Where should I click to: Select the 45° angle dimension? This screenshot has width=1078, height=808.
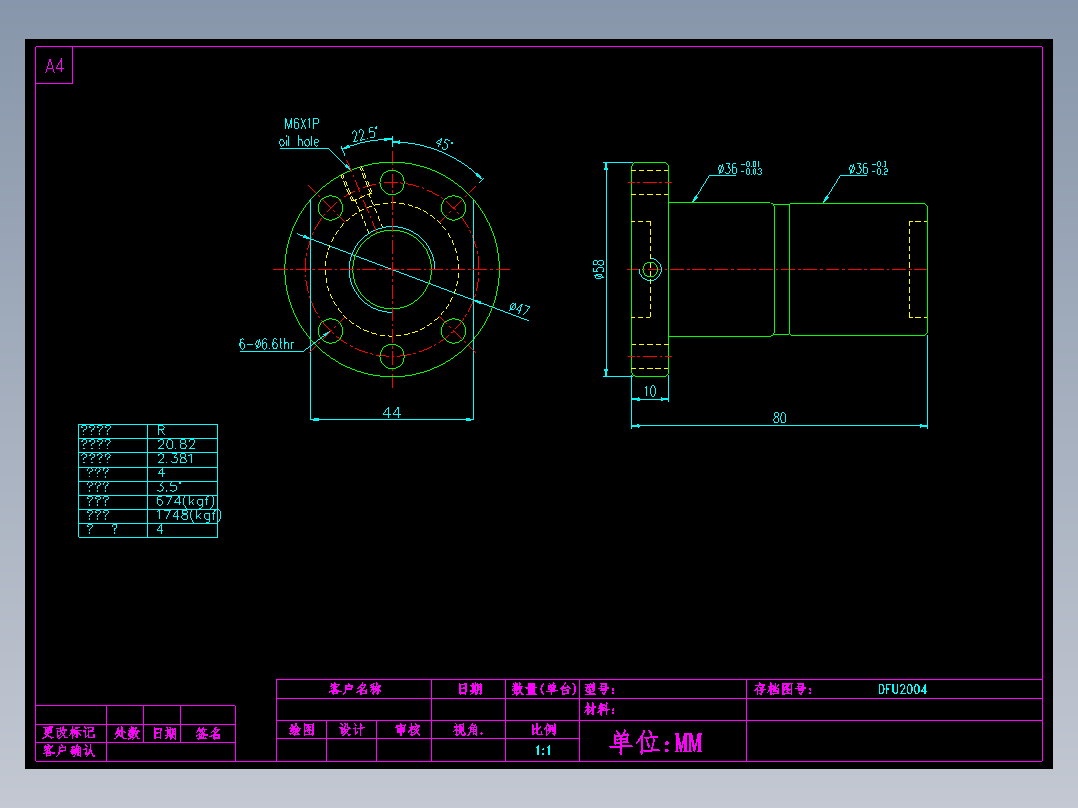[444, 144]
